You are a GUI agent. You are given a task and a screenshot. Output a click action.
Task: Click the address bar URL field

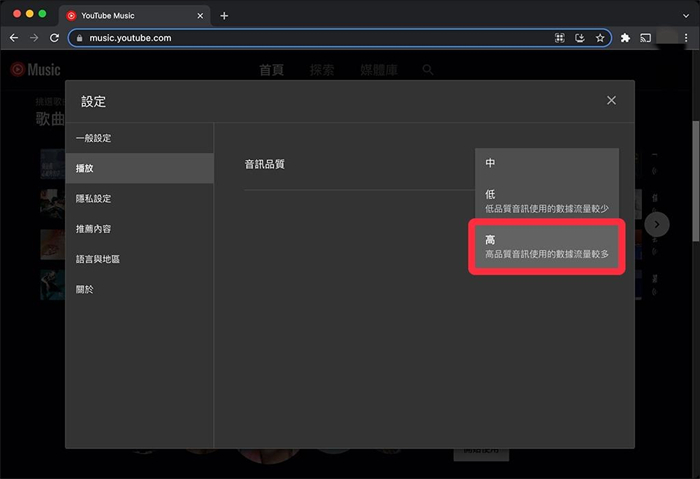coord(300,38)
